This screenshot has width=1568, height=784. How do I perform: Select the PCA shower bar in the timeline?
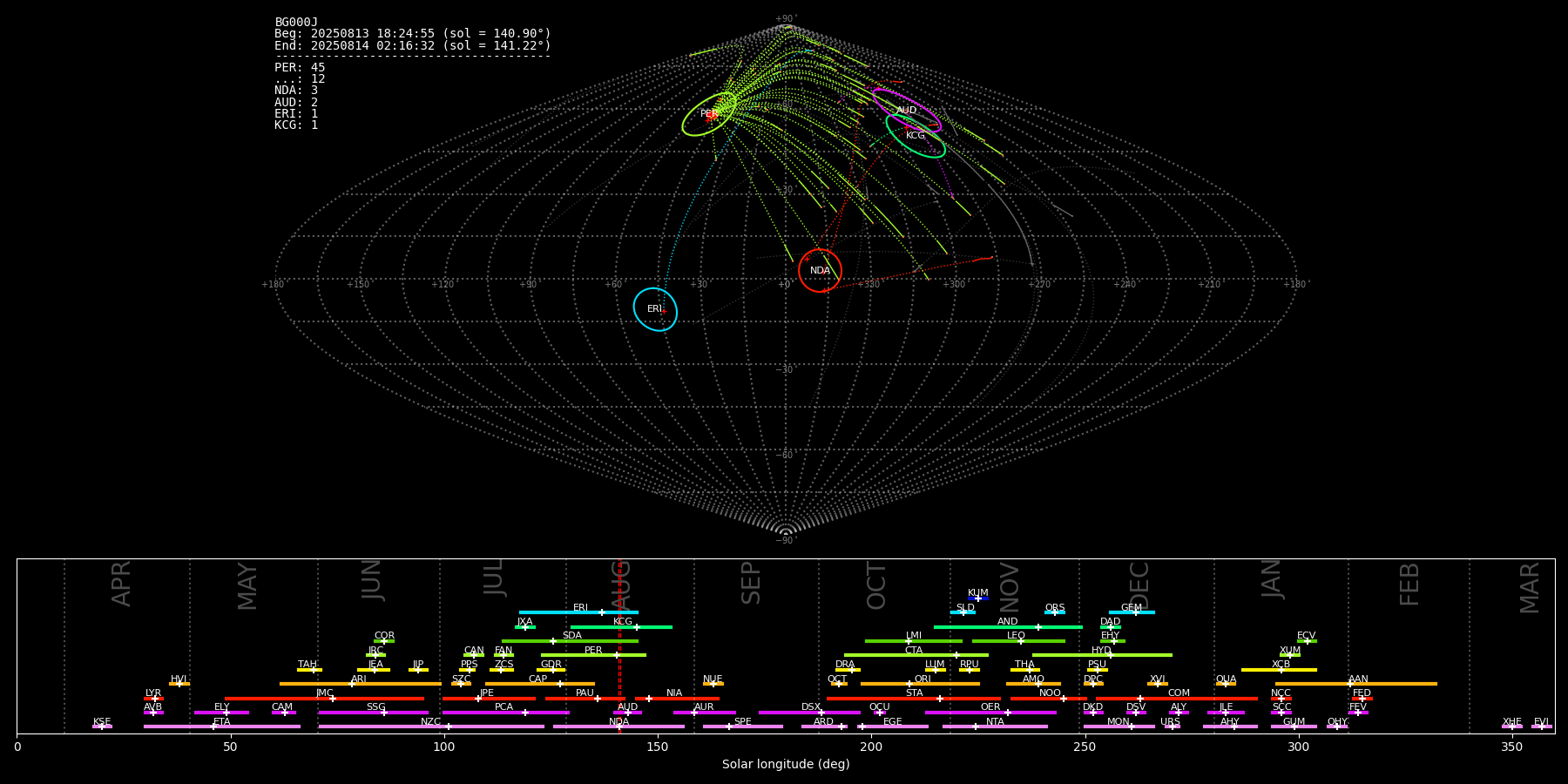tap(505, 713)
